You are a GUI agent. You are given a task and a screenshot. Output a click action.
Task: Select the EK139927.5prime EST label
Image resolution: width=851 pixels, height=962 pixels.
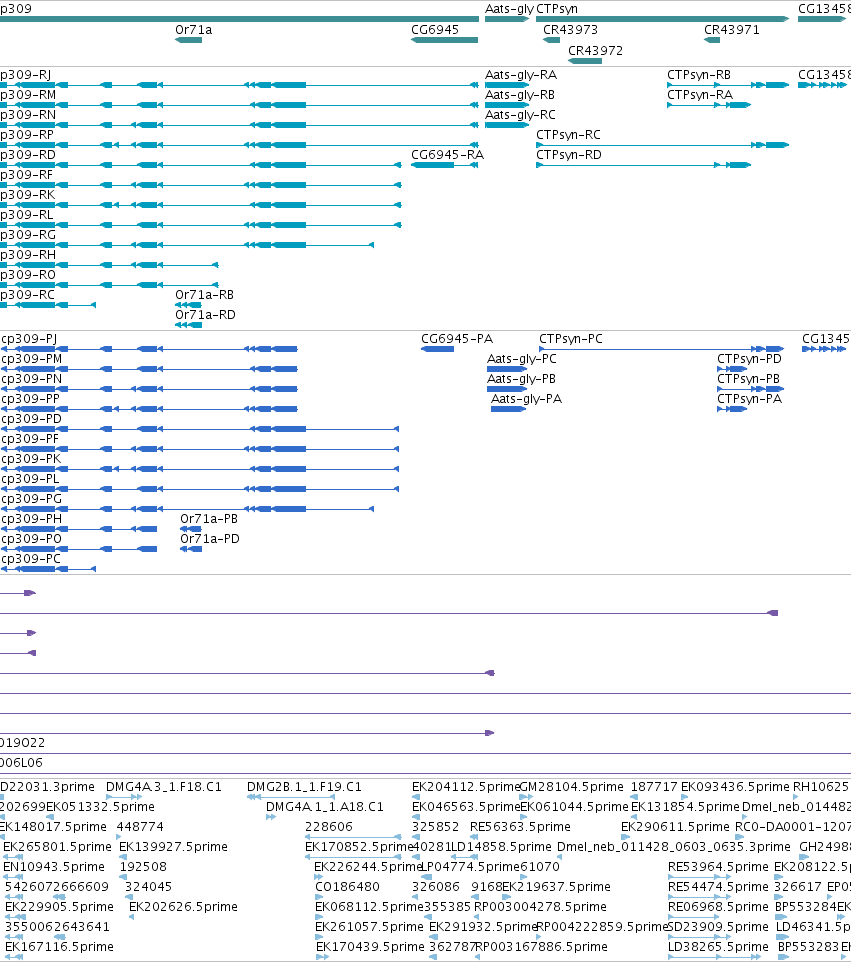tap(173, 847)
